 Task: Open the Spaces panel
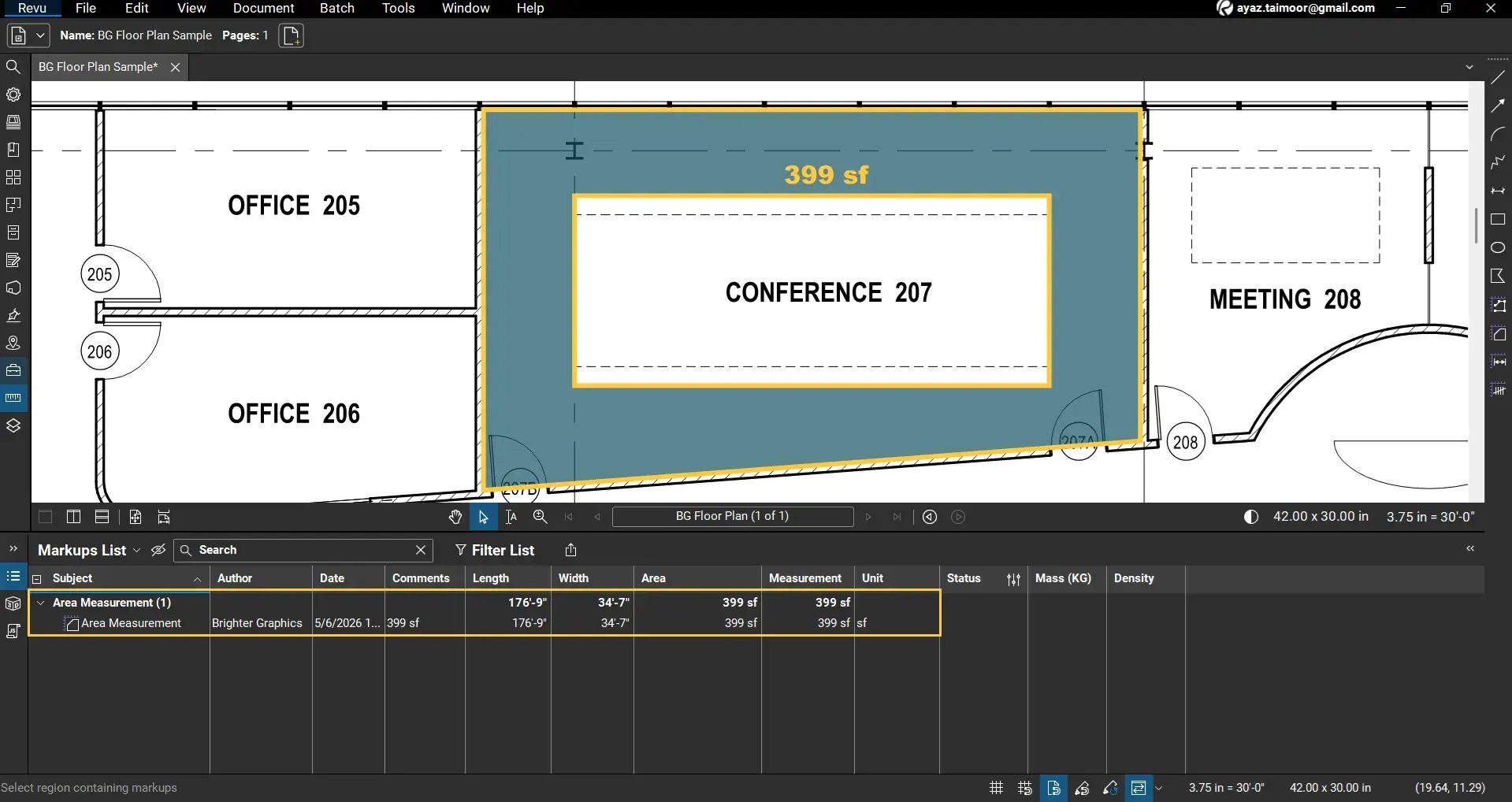(x=13, y=205)
